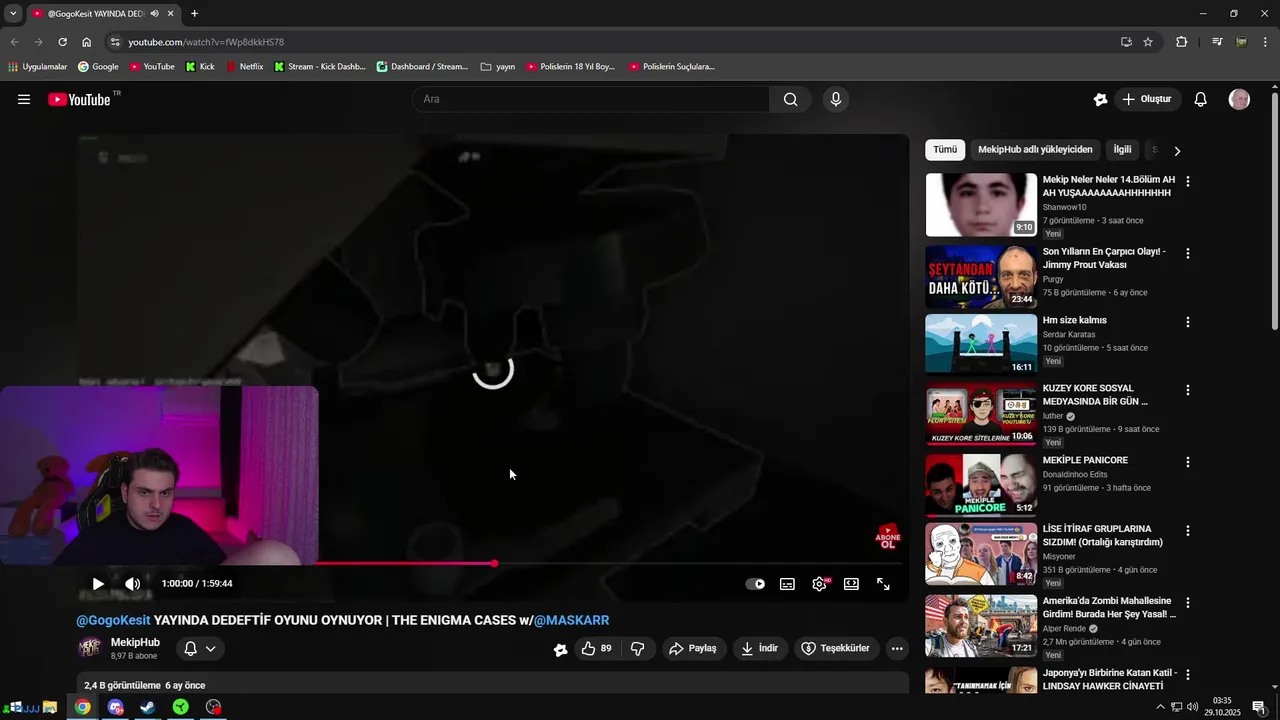This screenshot has width=1280, height=720.
Task: Open options for the KUZEY KORE SOSYAL MEDYASINDA video
Action: (1188, 390)
